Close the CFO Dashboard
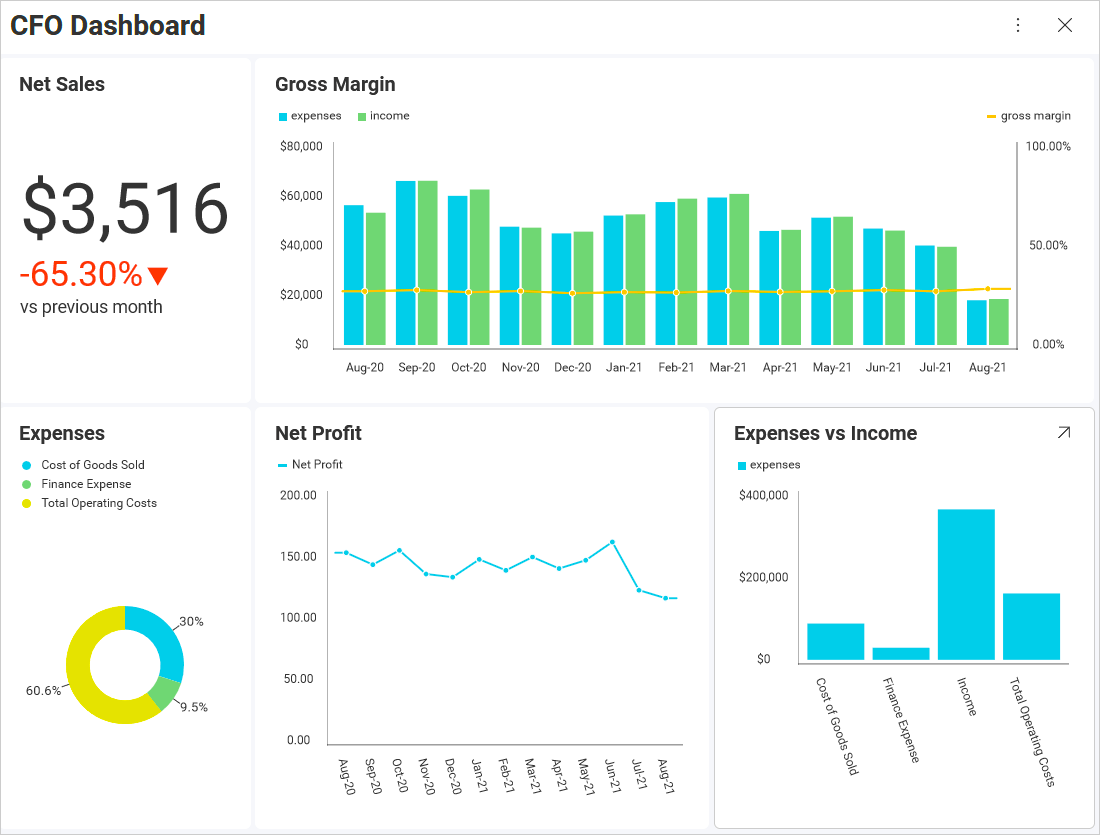1100x835 pixels. (1065, 25)
